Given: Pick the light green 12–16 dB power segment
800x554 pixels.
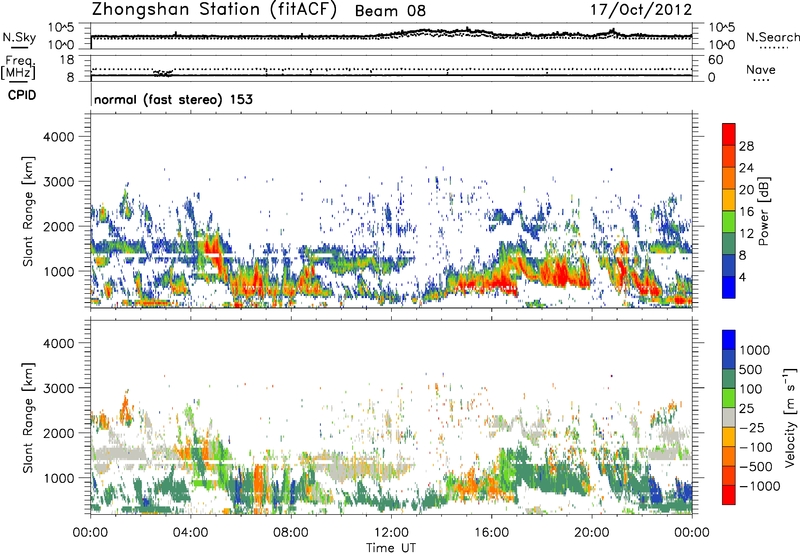Looking at the screenshot, I should tap(729, 222).
